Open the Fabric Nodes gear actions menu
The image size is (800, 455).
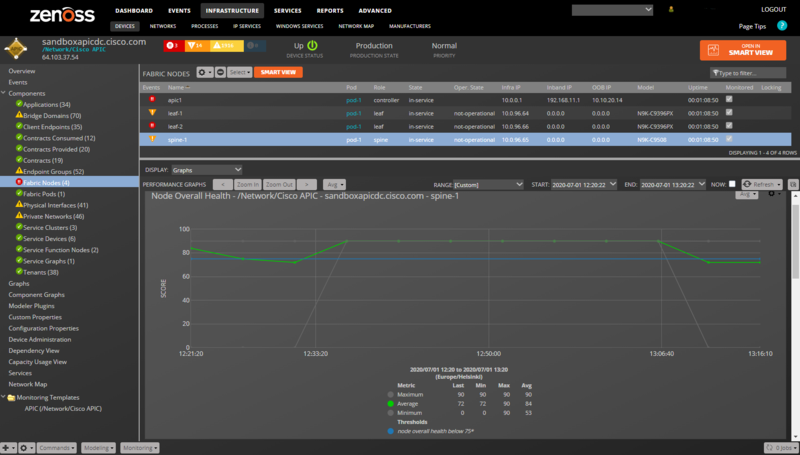point(205,72)
